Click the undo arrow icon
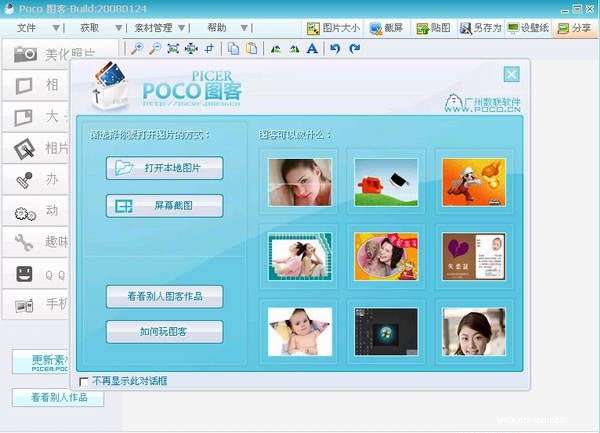The height and width of the screenshot is (433, 600). pos(335,49)
